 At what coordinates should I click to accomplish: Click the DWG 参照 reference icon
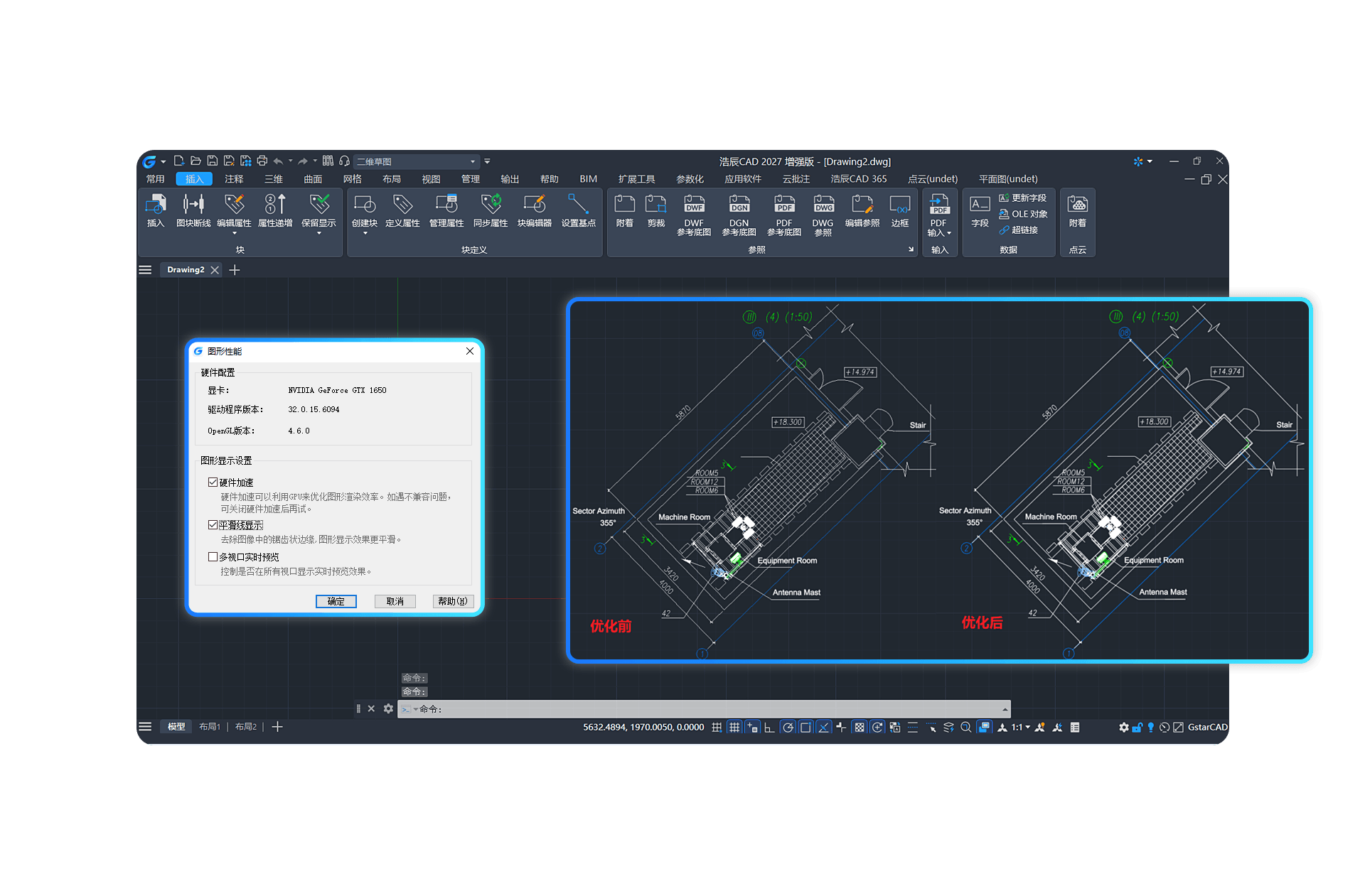coord(823,215)
